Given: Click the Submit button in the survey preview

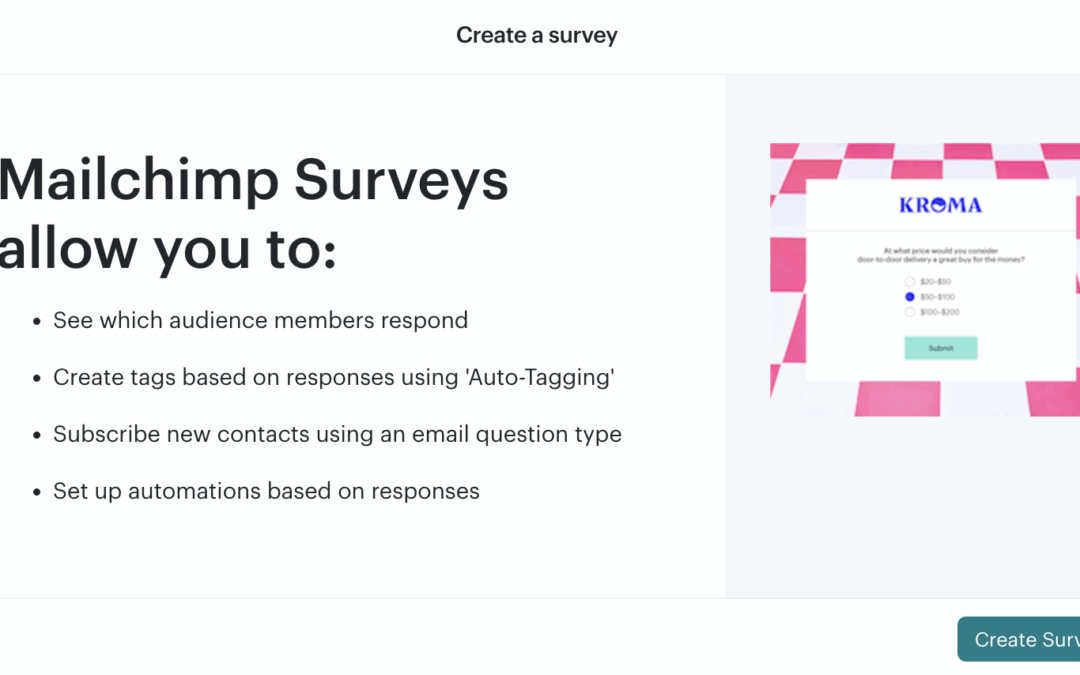Looking at the screenshot, I should click(x=940, y=348).
